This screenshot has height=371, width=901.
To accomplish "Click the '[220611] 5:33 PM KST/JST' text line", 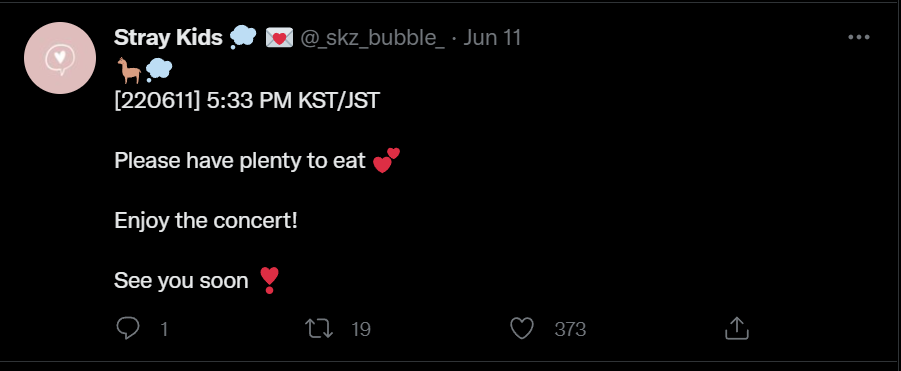I will [247, 101].
